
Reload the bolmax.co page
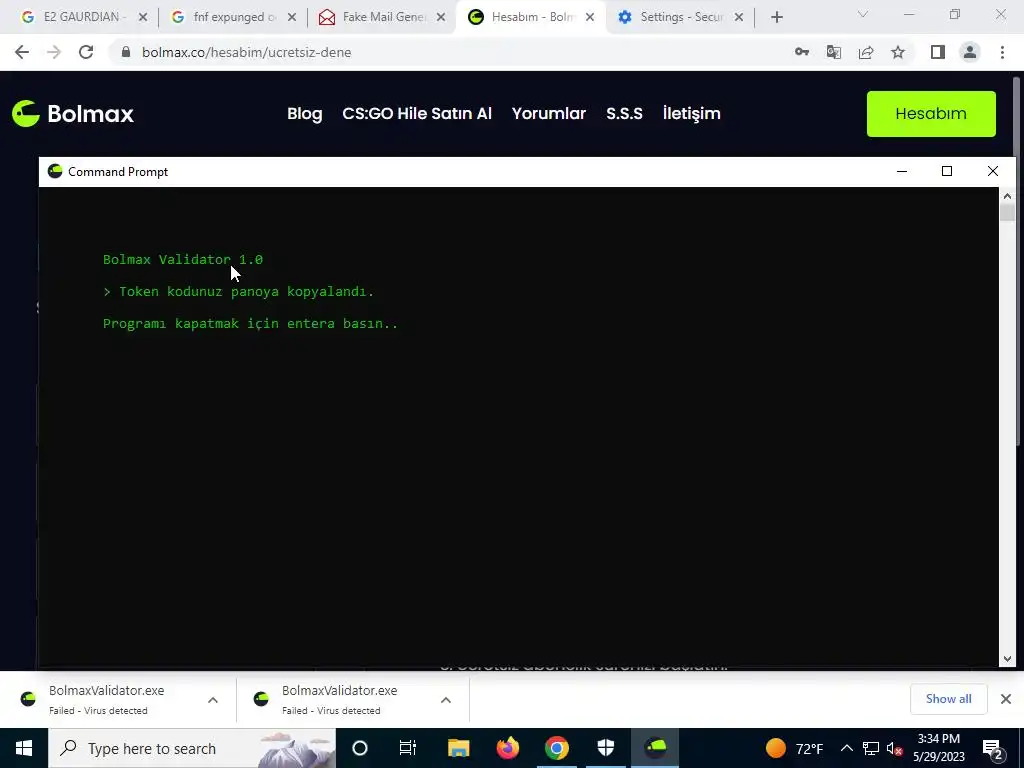[86, 52]
